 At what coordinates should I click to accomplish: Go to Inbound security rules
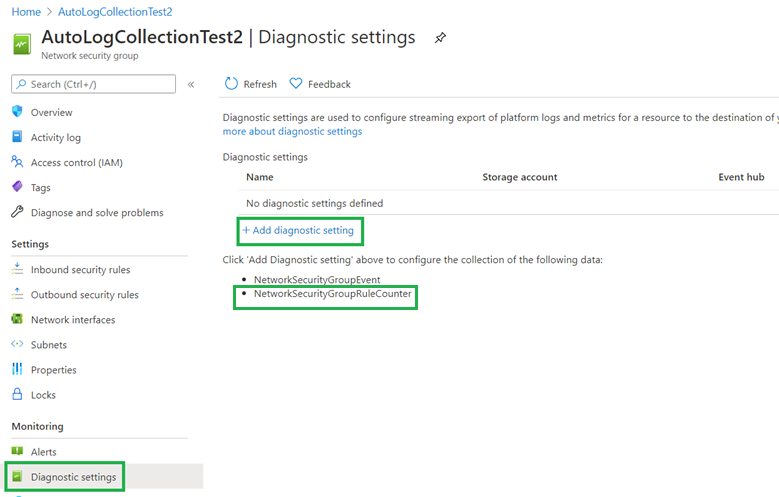[x=80, y=269]
